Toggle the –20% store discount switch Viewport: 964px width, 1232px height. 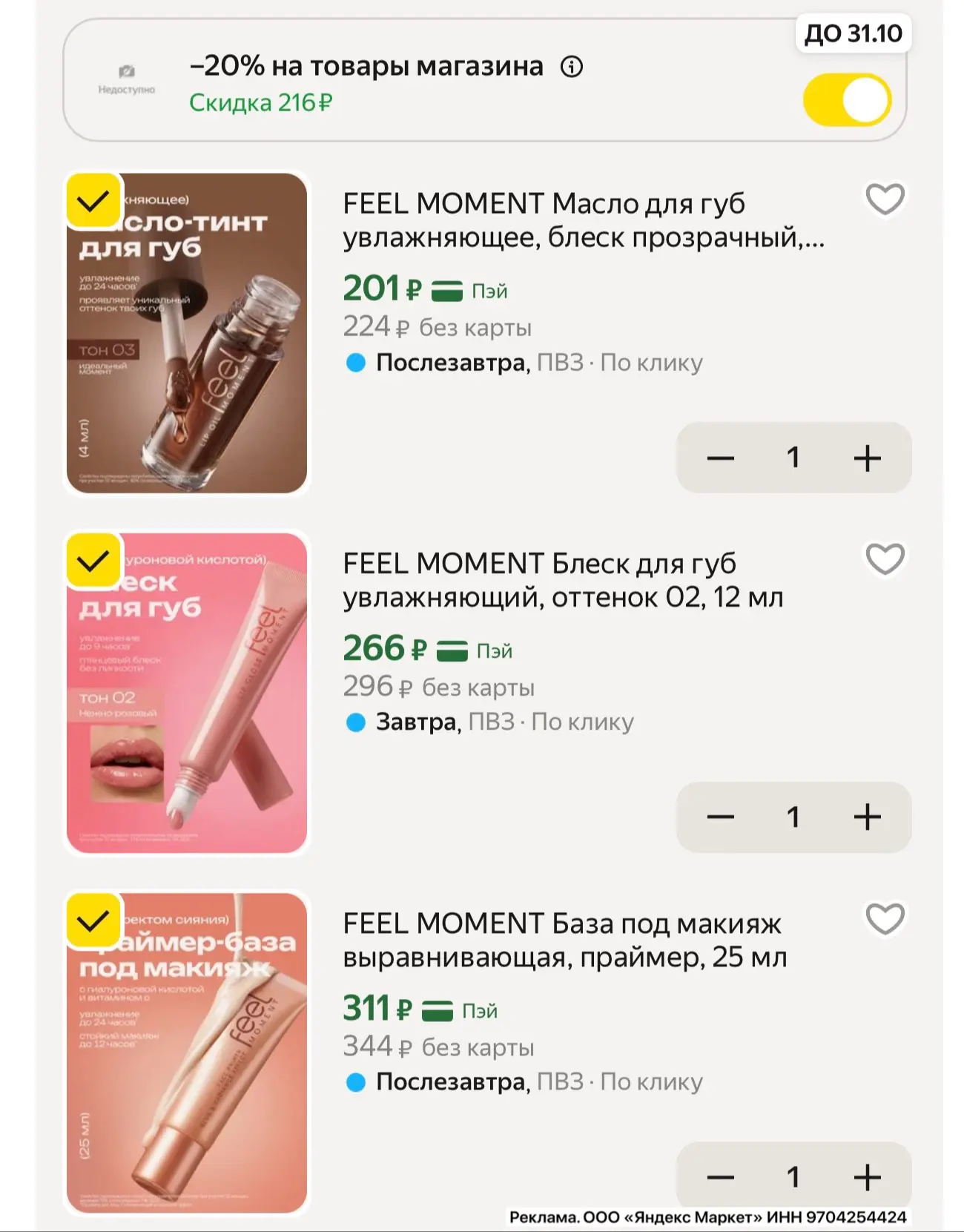847,99
